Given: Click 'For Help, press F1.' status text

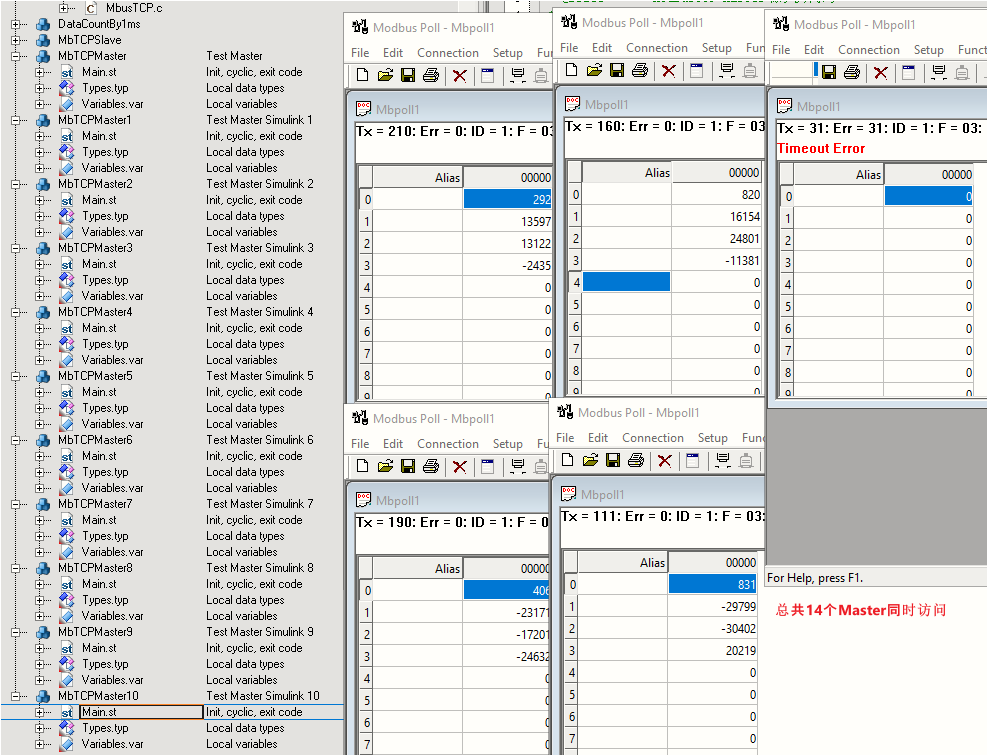Looking at the screenshot, I should click(815, 578).
